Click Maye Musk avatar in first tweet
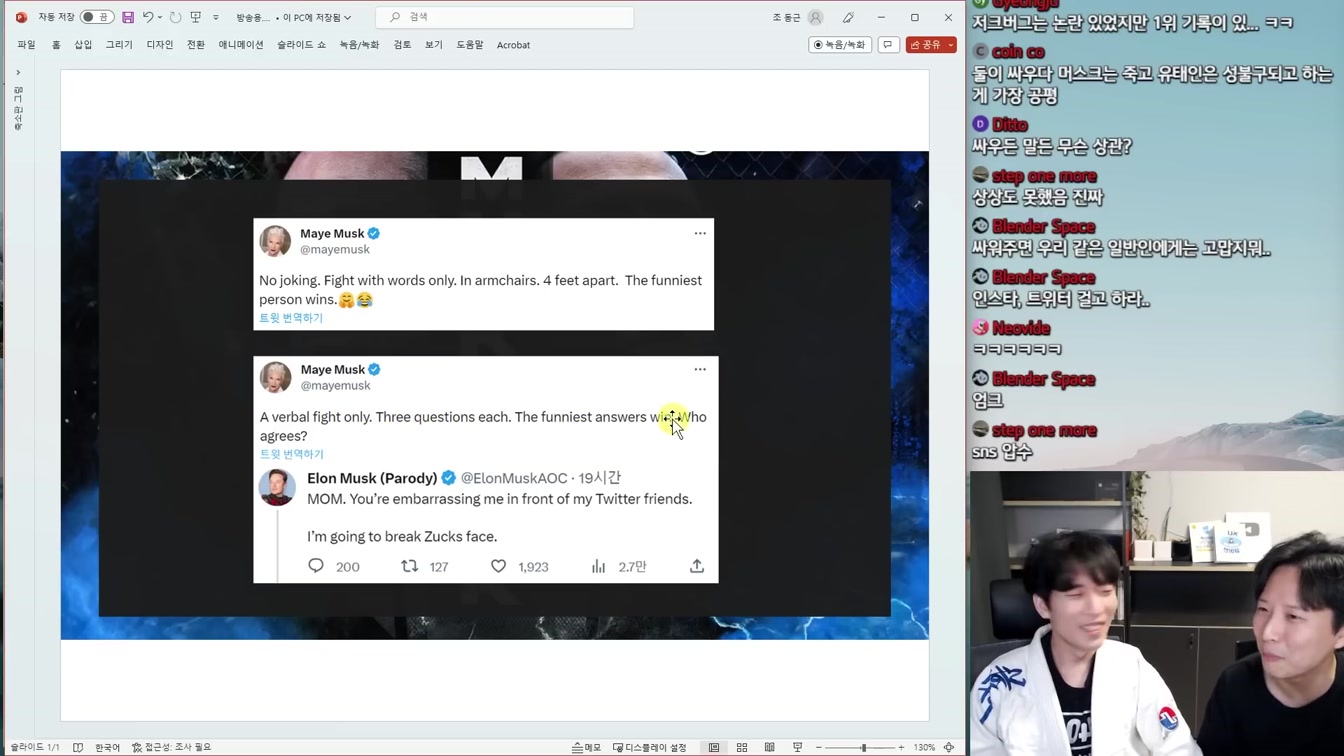 [x=275, y=241]
